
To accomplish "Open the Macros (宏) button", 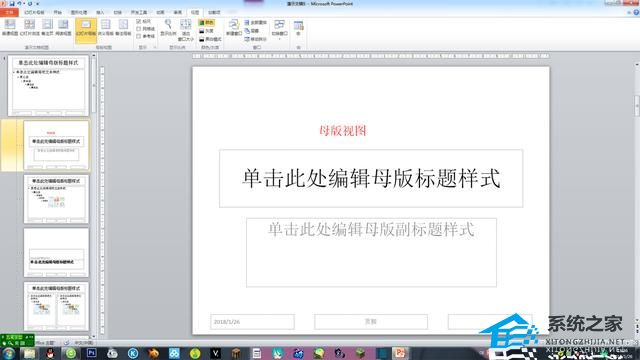I will click(x=298, y=28).
